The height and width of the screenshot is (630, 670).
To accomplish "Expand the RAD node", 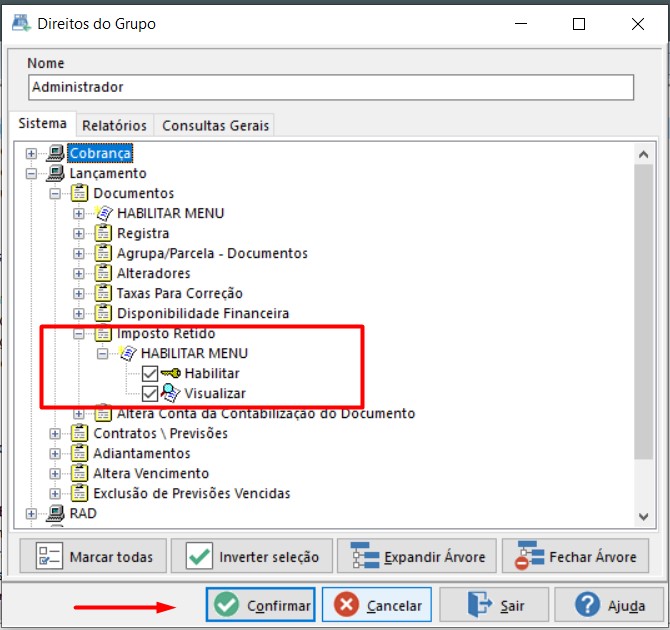I will [31, 513].
